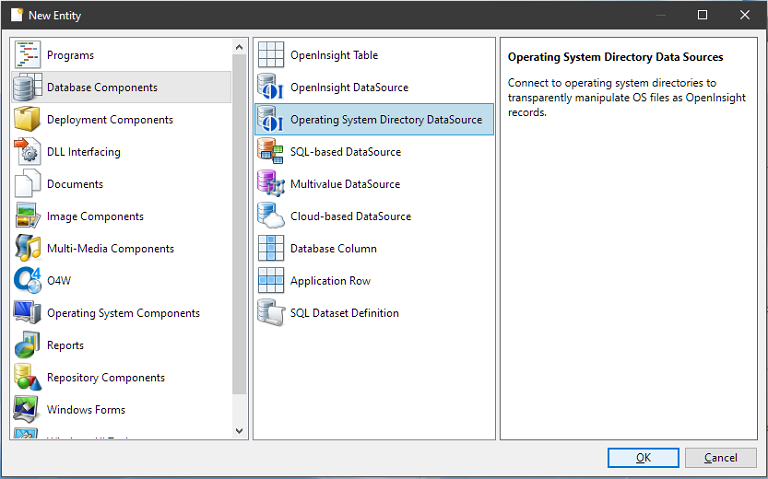Choose Multi-Media Components entry

(111, 249)
